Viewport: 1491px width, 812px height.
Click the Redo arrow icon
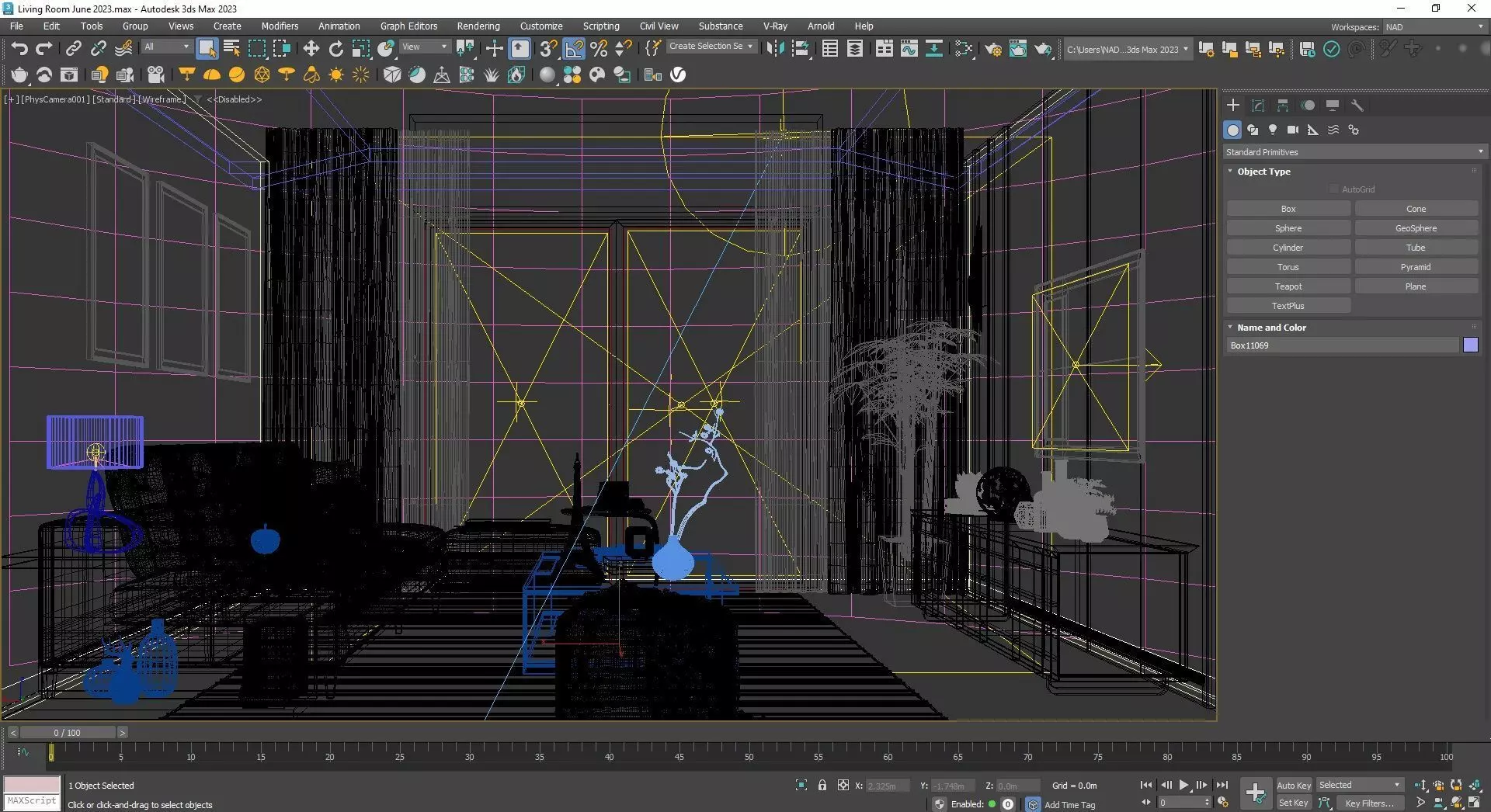pyautogui.click(x=44, y=49)
